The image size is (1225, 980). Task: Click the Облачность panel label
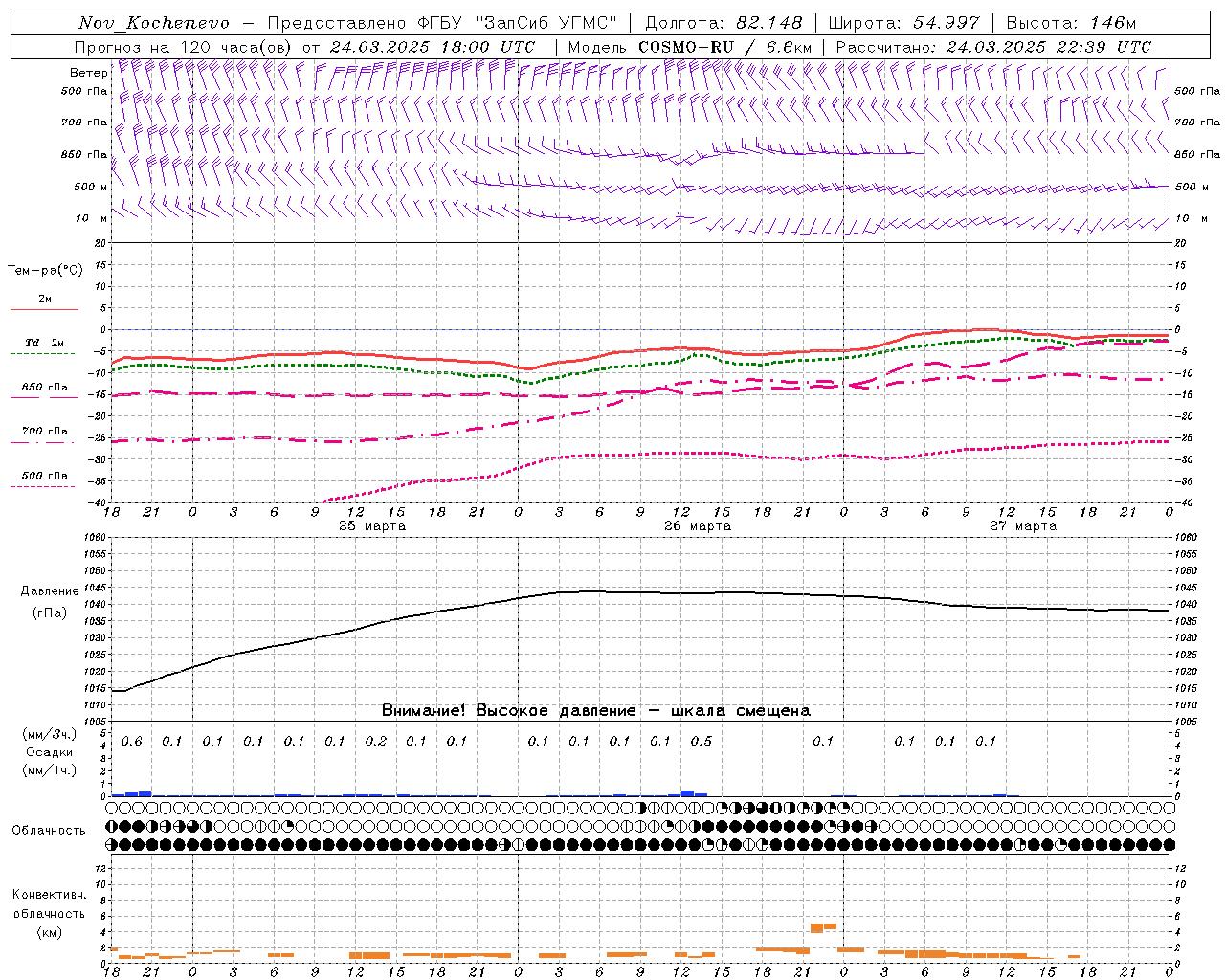click(x=49, y=831)
